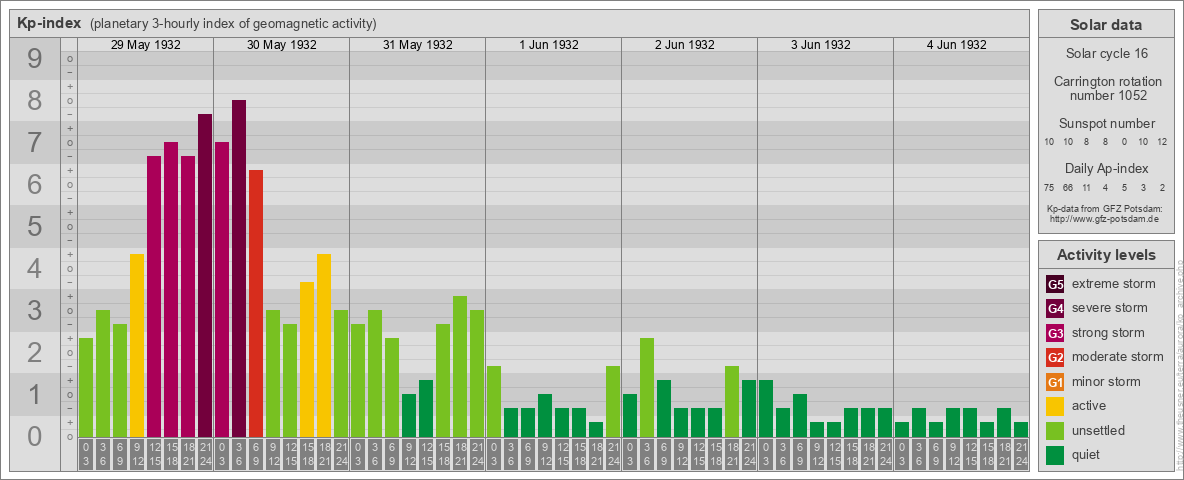Screen dimensions: 1184x480
Task: Click the tallest bar, 30 May 3-6h
Action: [239, 269]
